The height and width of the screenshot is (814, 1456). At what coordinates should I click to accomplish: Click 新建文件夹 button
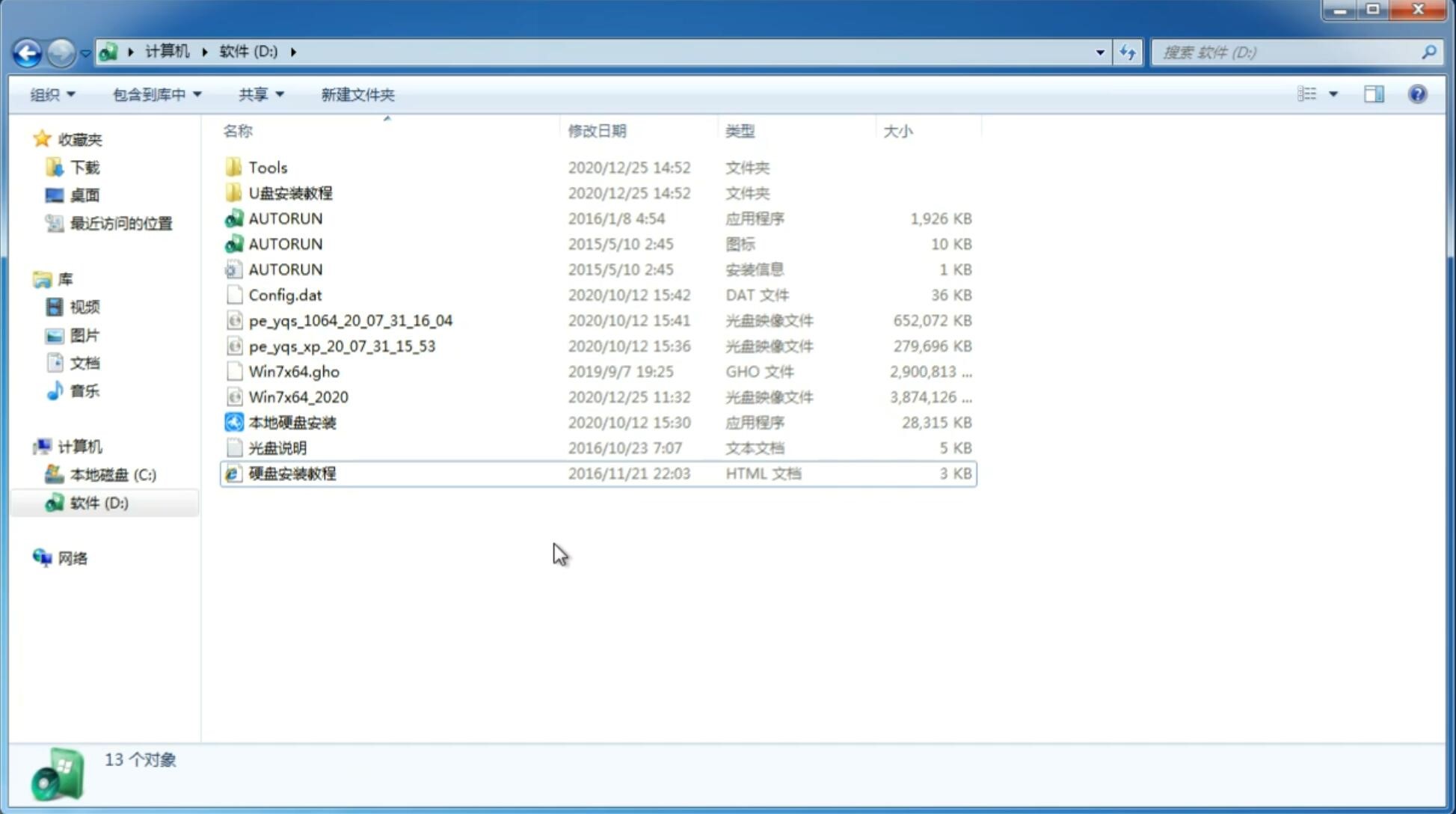point(357,94)
